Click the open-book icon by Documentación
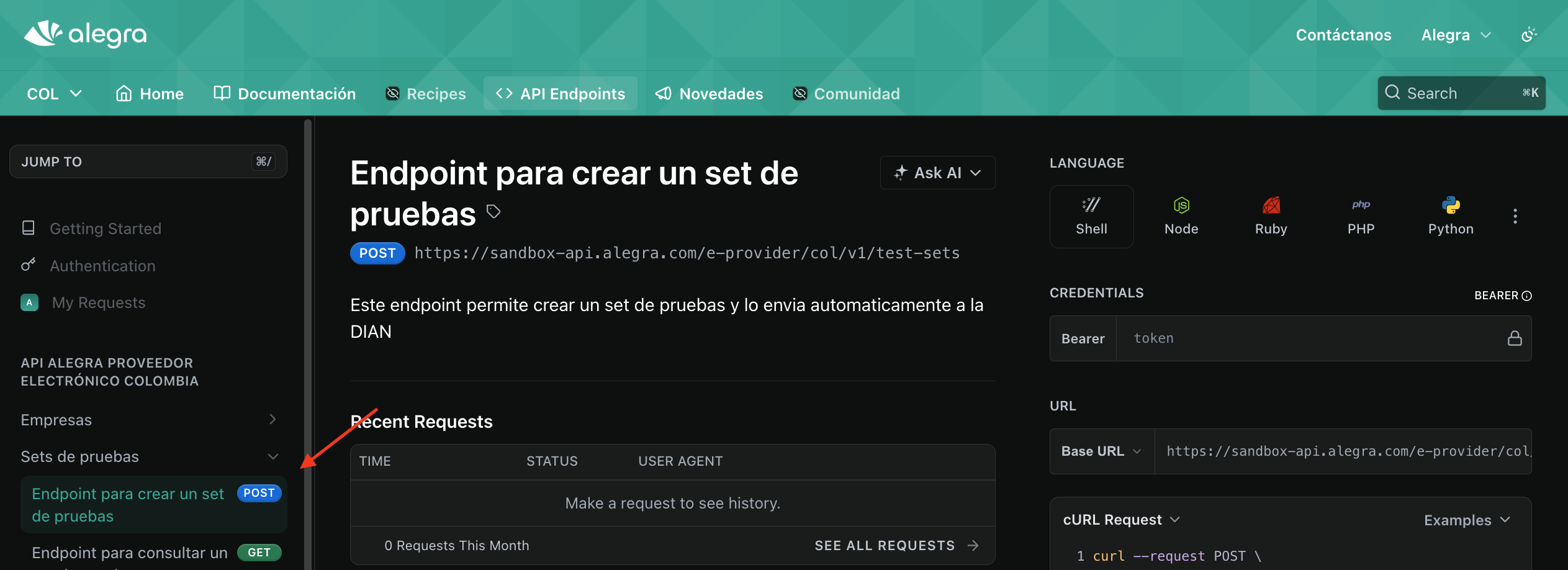 pyautogui.click(x=222, y=93)
